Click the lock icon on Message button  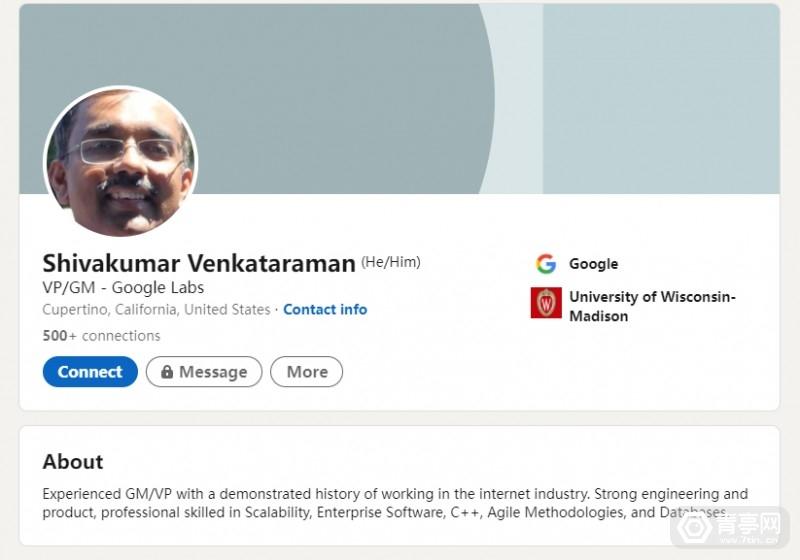point(166,372)
